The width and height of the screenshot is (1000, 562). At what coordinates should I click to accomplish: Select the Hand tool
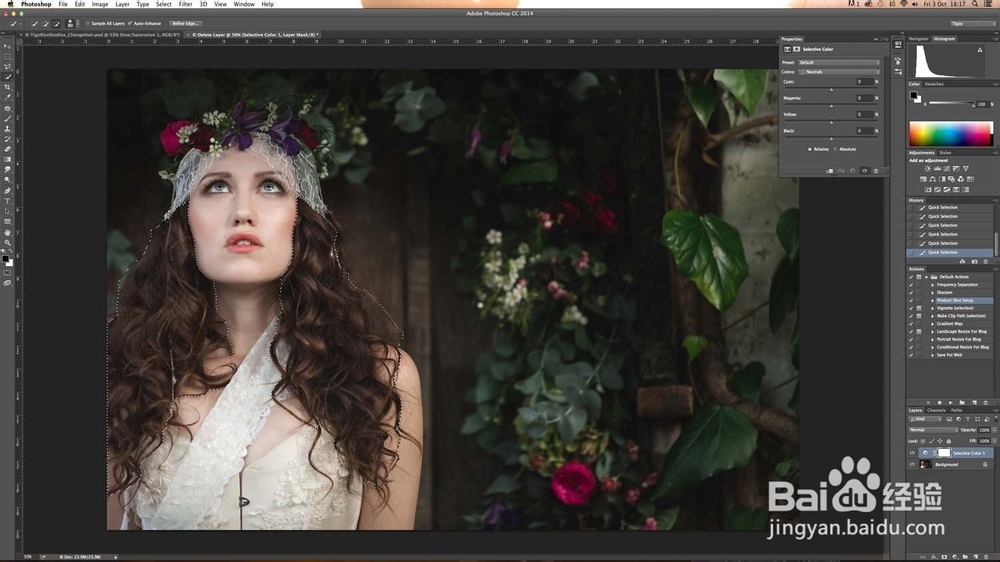coord(8,233)
